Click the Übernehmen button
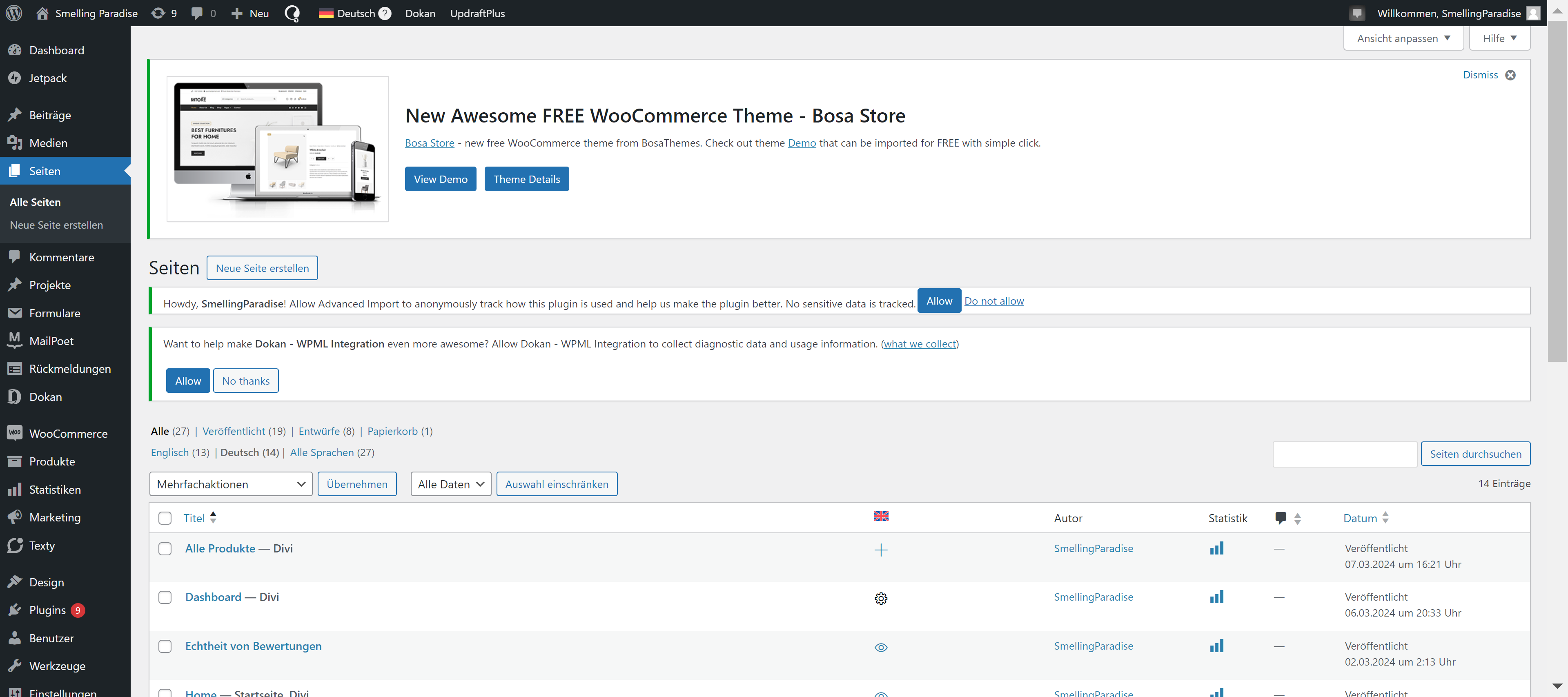 357,484
